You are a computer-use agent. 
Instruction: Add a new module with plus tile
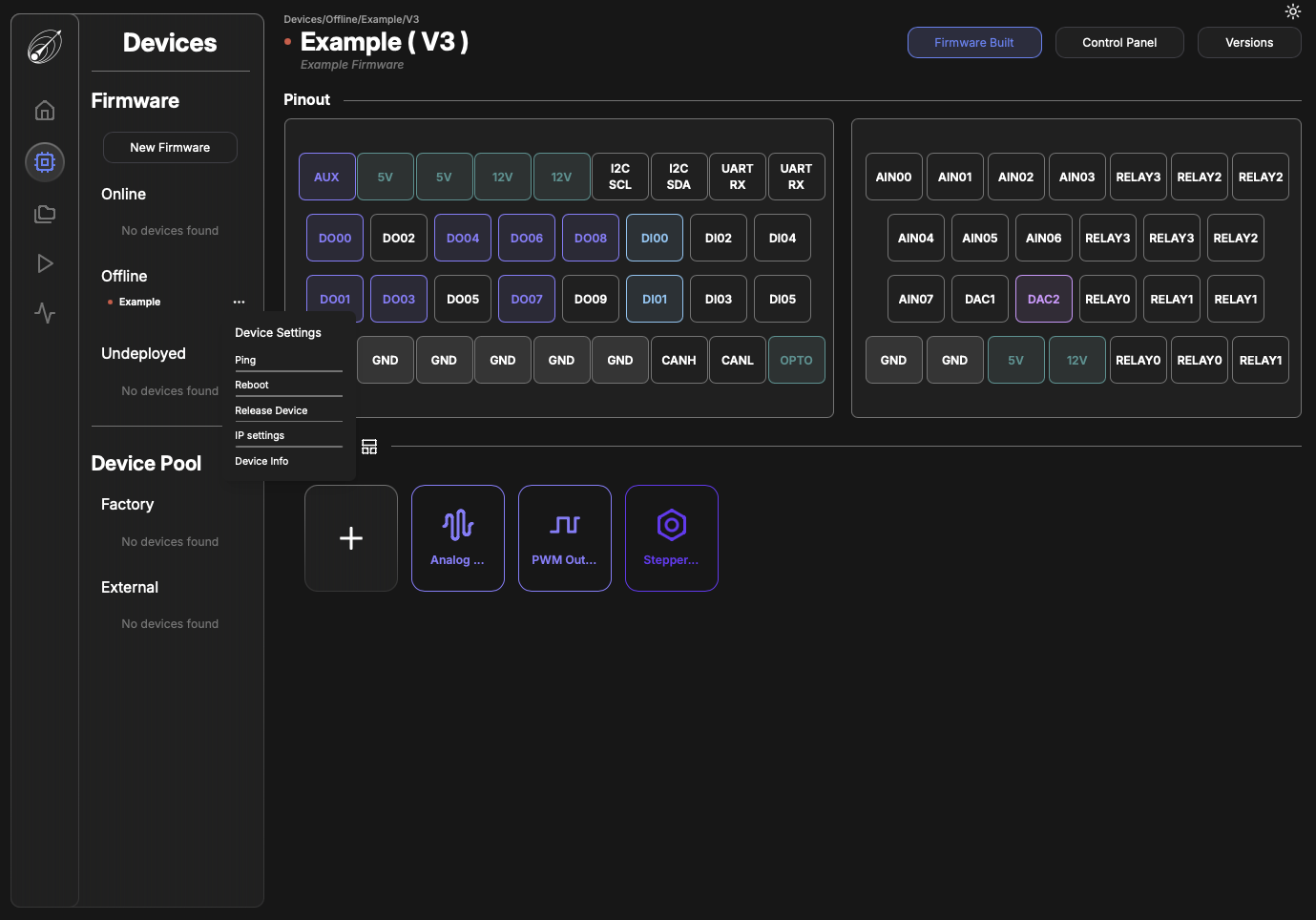coord(351,538)
